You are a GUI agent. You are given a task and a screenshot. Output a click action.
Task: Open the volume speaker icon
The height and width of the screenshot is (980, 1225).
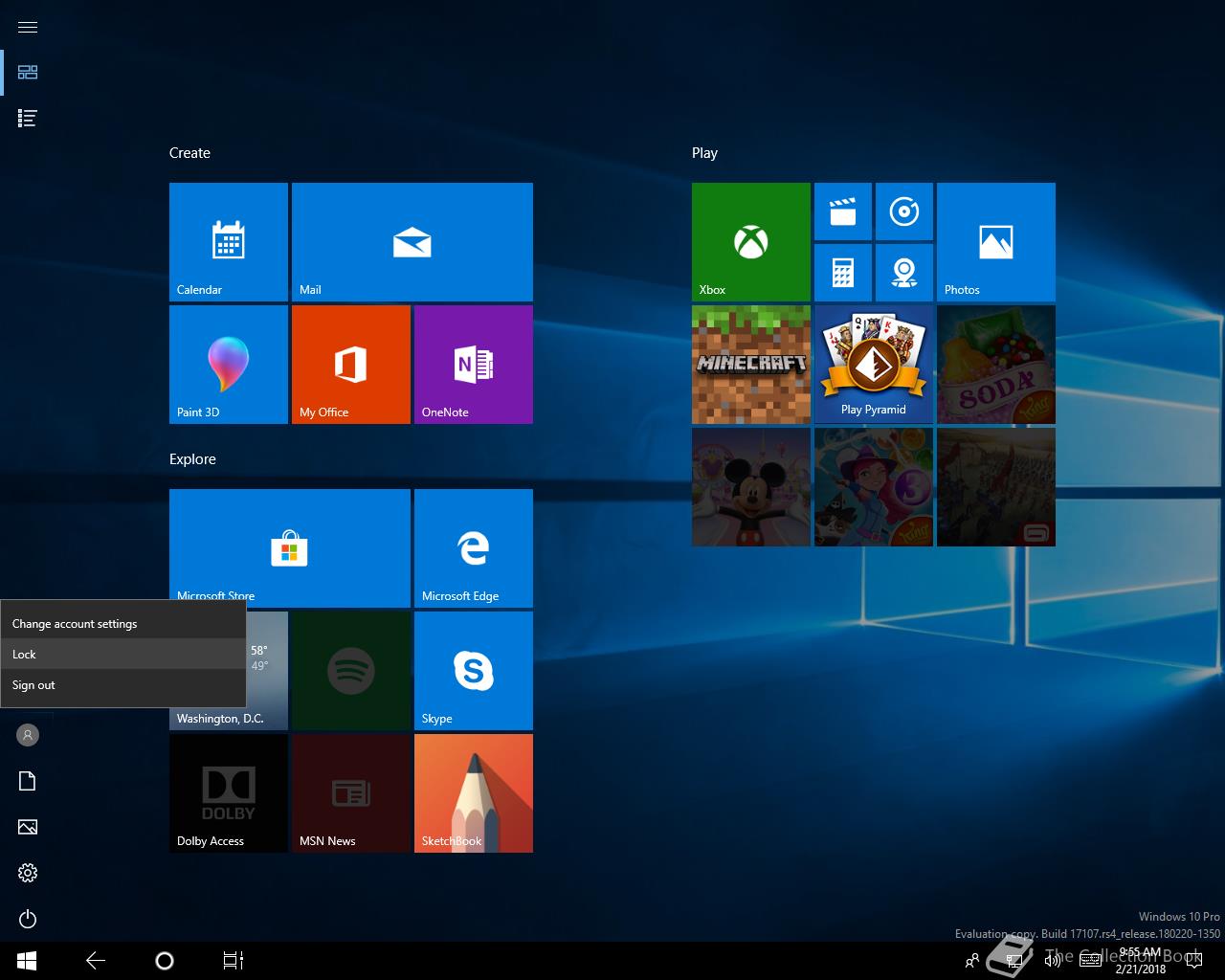pyautogui.click(x=1053, y=961)
